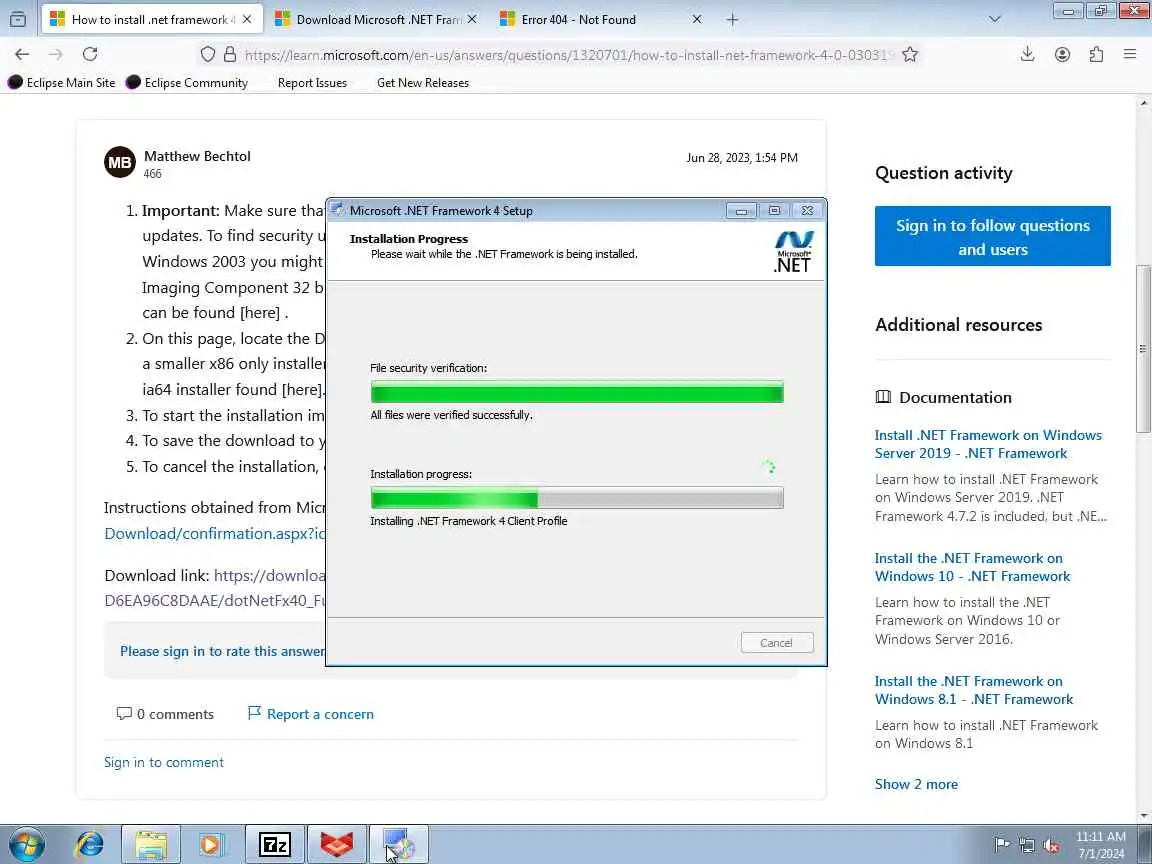Close the .NET Framework 4 Setup dialog
The height and width of the screenshot is (864, 1152).
(807, 211)
